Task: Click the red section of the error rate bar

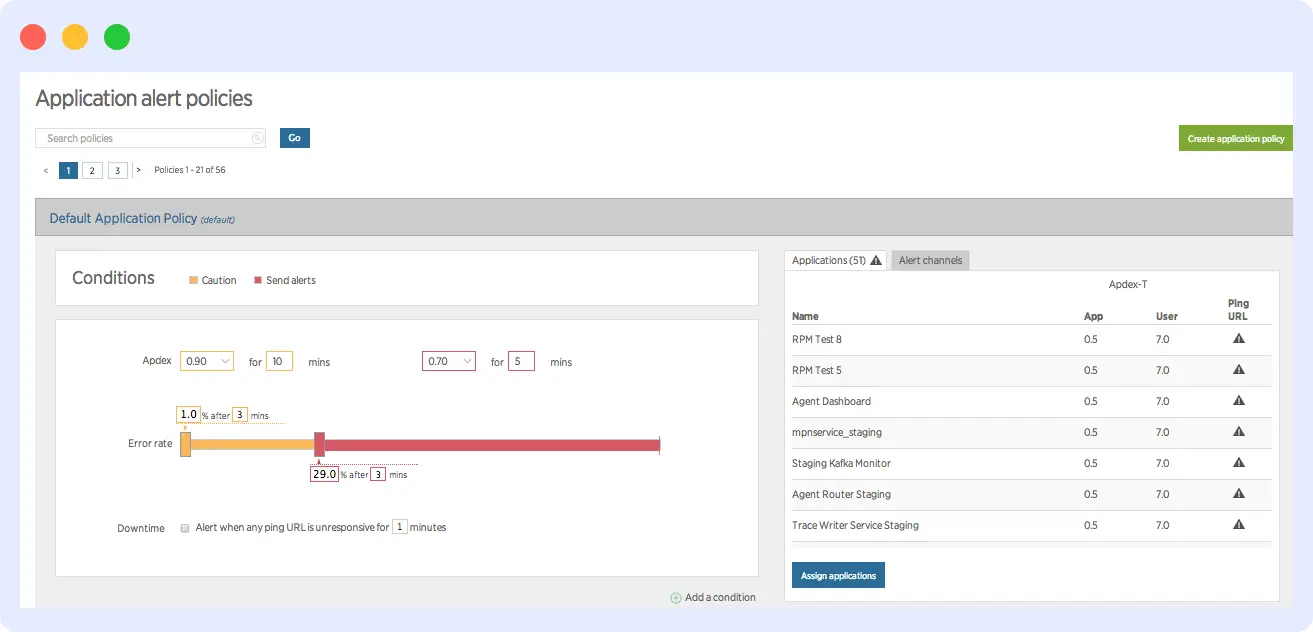Action: click(492, 445)
